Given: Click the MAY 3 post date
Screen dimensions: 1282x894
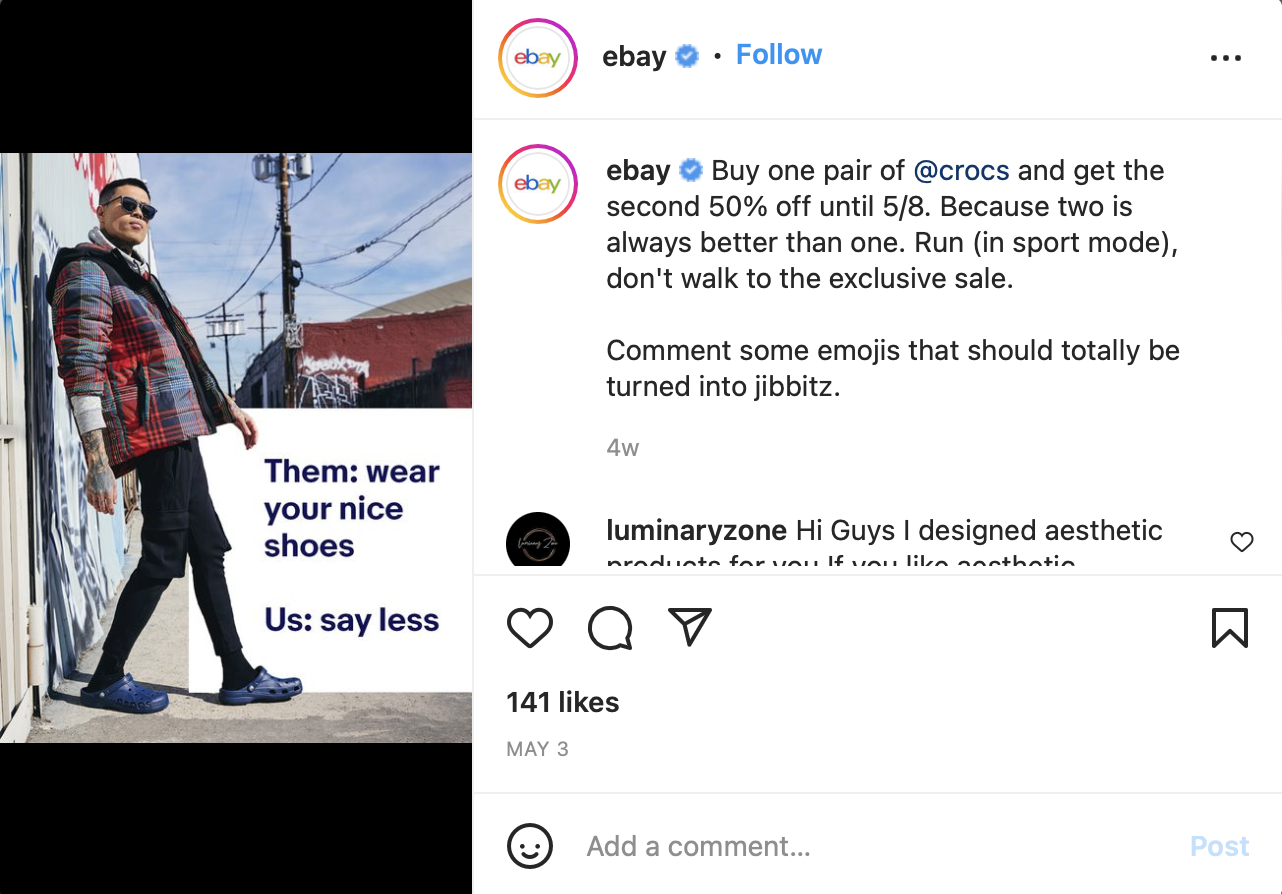Looking at the screenshot, I should [x=537, y=749].
